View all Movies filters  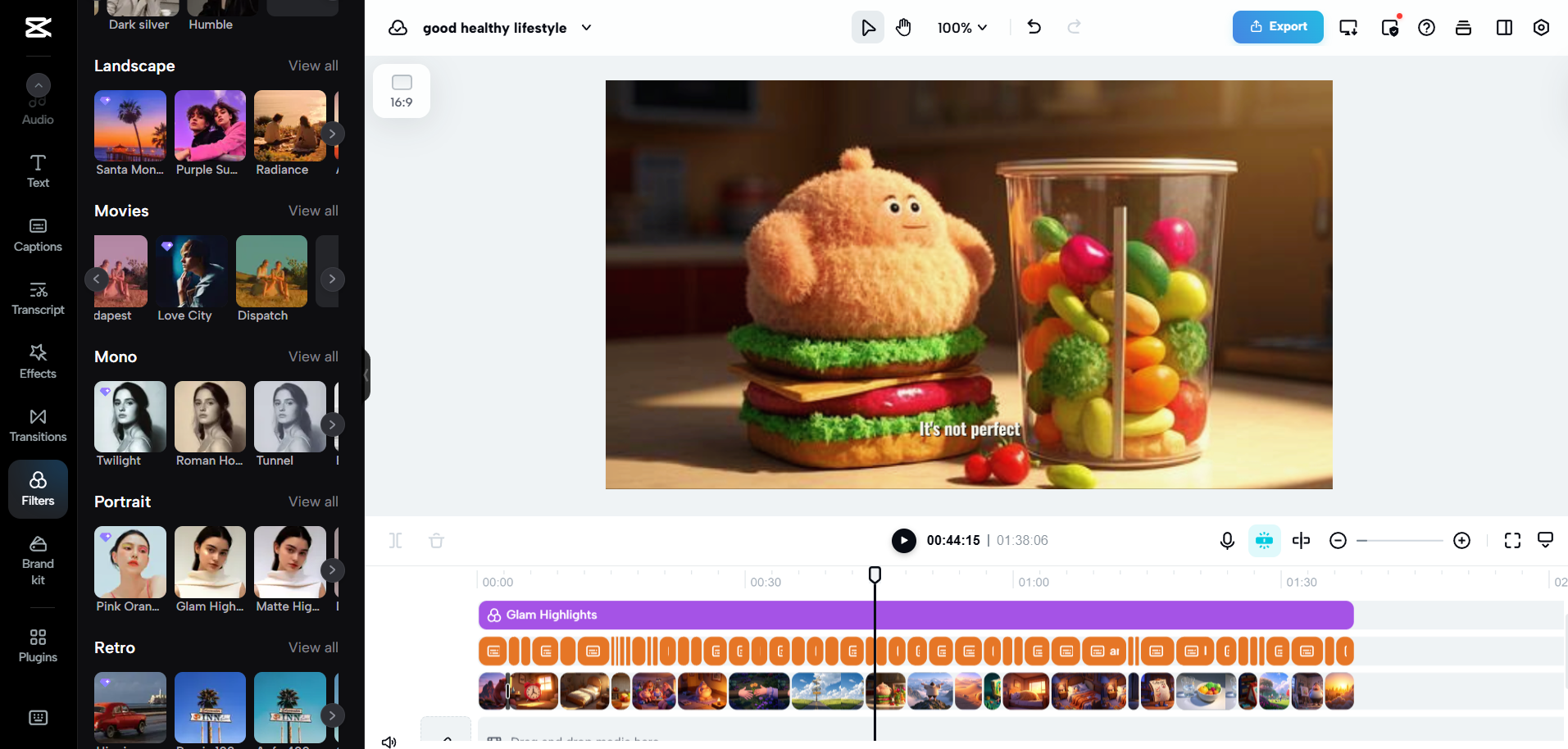click(x=313, y=211)
